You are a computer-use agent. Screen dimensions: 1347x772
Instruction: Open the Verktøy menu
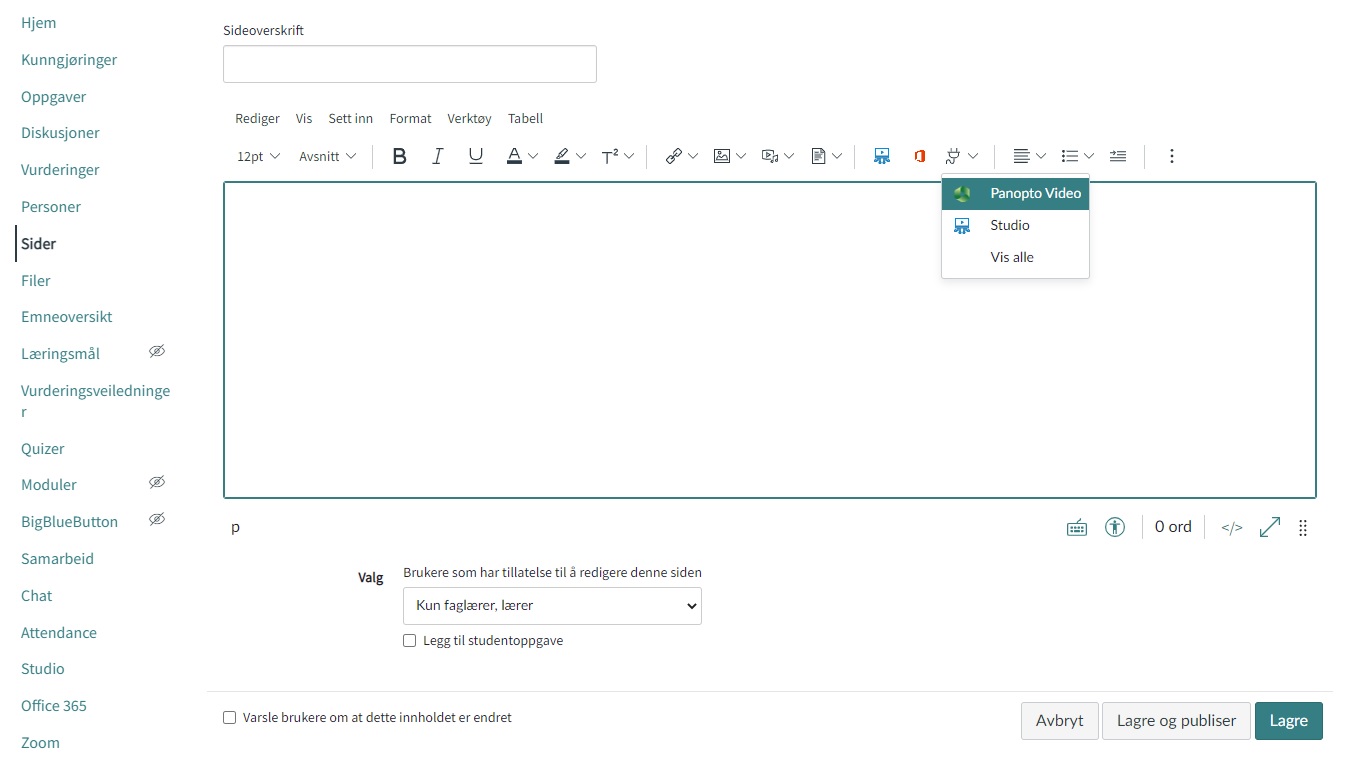click(x=470, y=118)
